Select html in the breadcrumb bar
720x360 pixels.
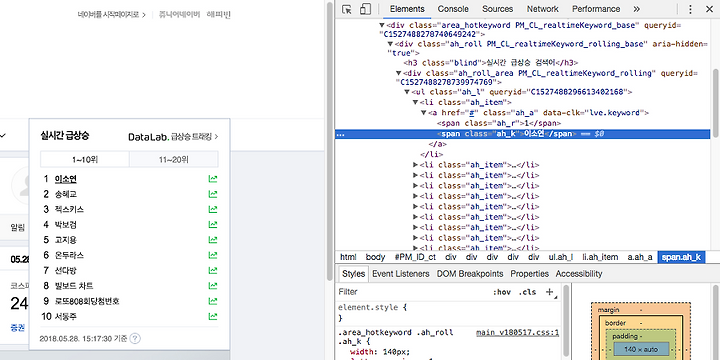tap(348, 257)
